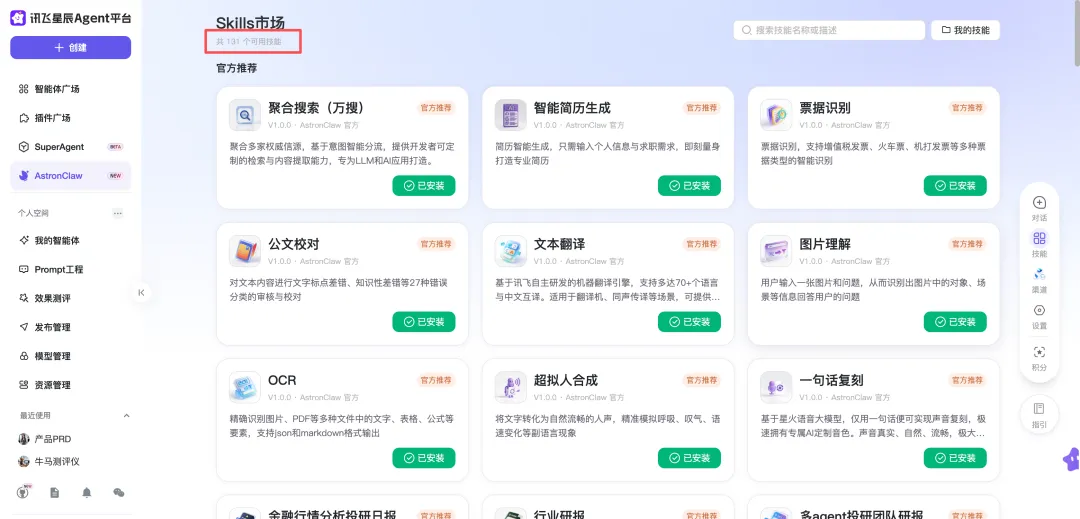Click 已安装 button on 智能简历生成 card

(689, 186)
